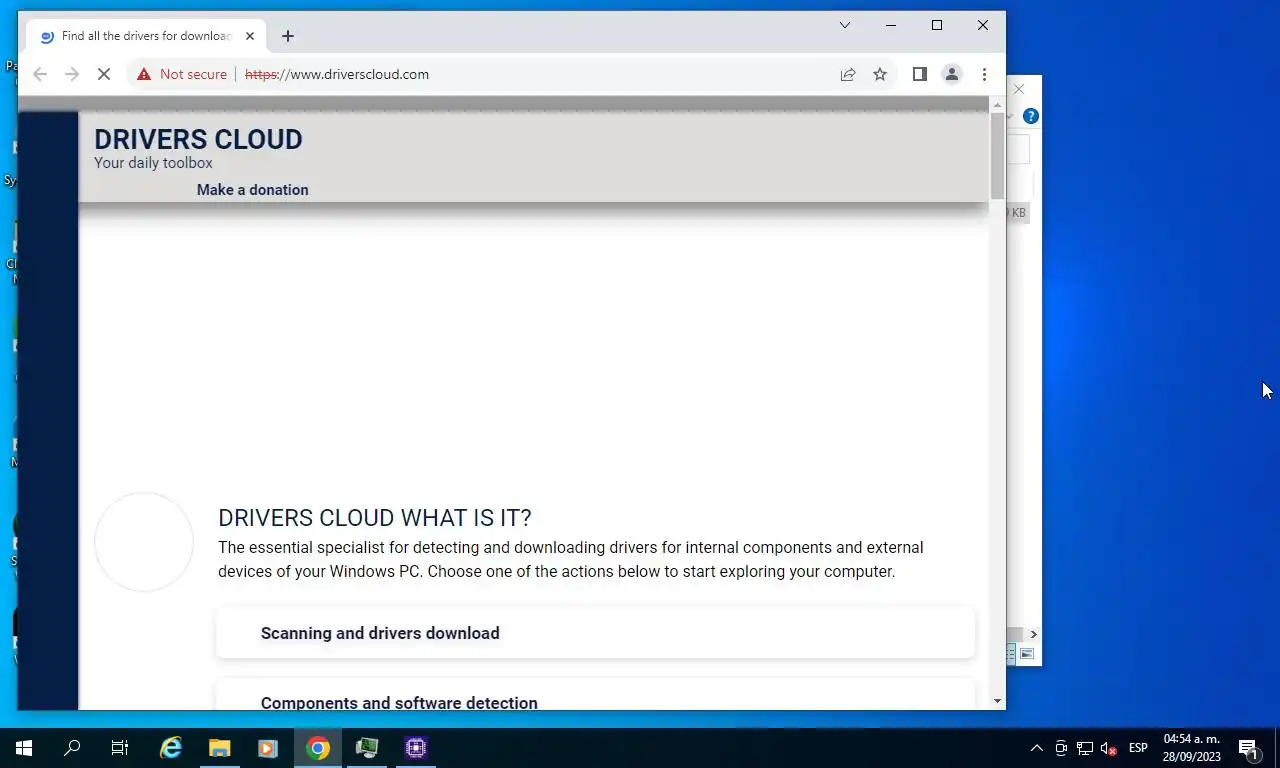Open the Not secure site info warning
Viewport: 1280px width, 768px height.
click(x=182, y=74)
